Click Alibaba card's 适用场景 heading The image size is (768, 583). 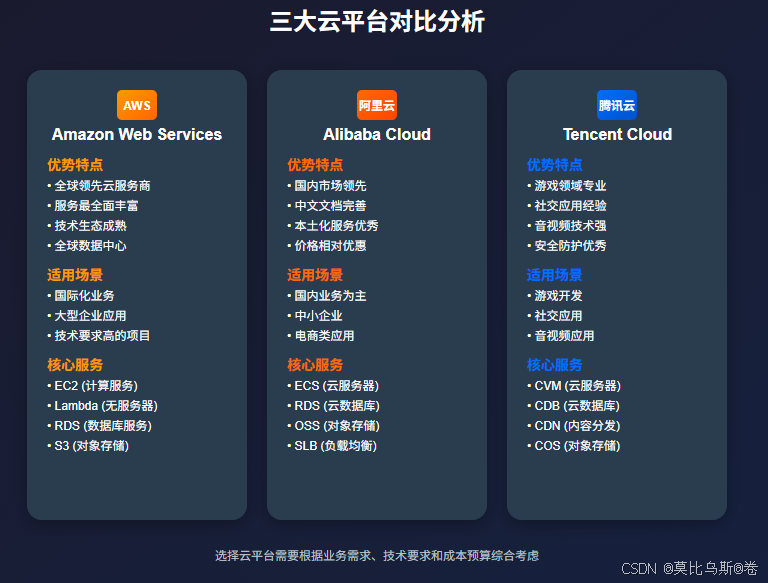click(315, 275)
